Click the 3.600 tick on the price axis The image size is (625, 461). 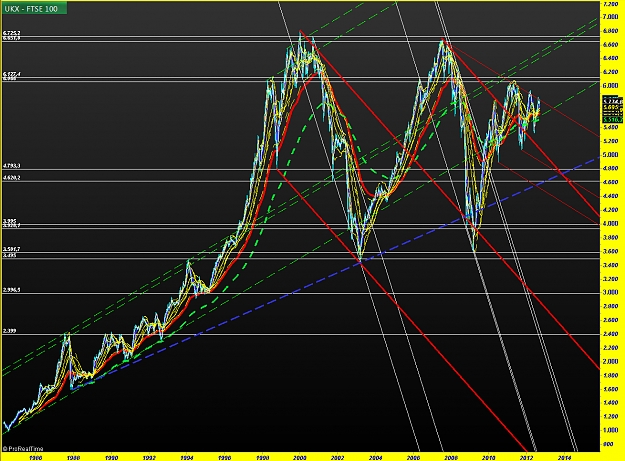pos(611,251)
